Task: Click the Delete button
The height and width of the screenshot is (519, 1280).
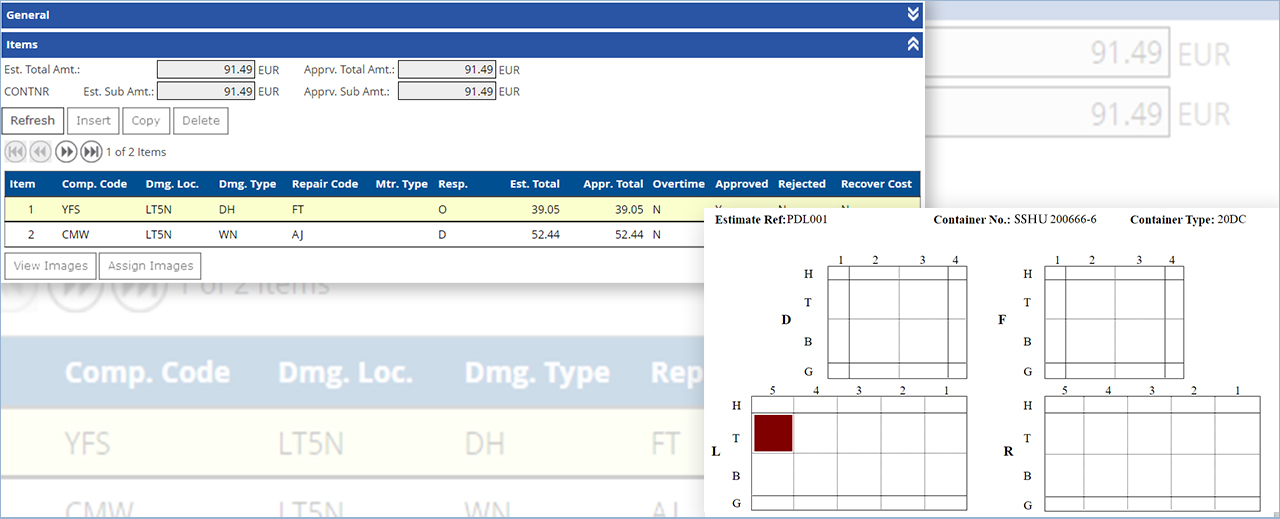Action: (200, 121)
